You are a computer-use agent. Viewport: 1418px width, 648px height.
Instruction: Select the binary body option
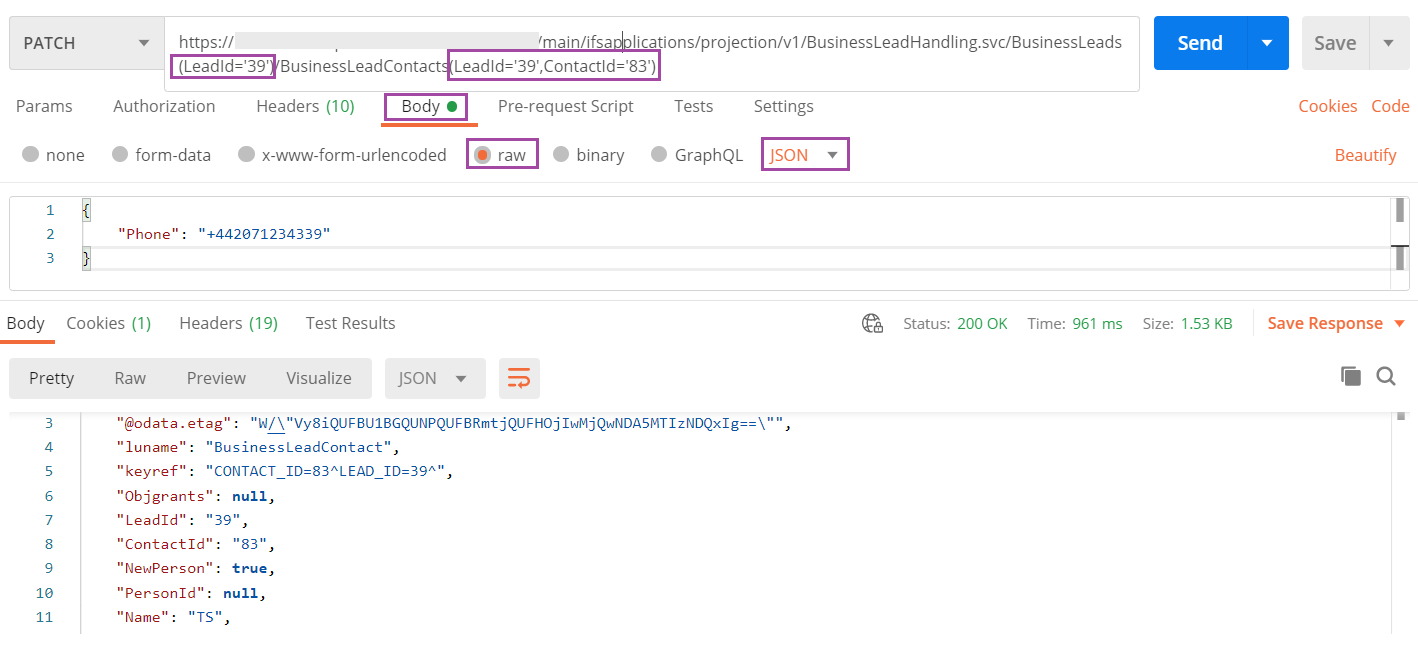589,154
